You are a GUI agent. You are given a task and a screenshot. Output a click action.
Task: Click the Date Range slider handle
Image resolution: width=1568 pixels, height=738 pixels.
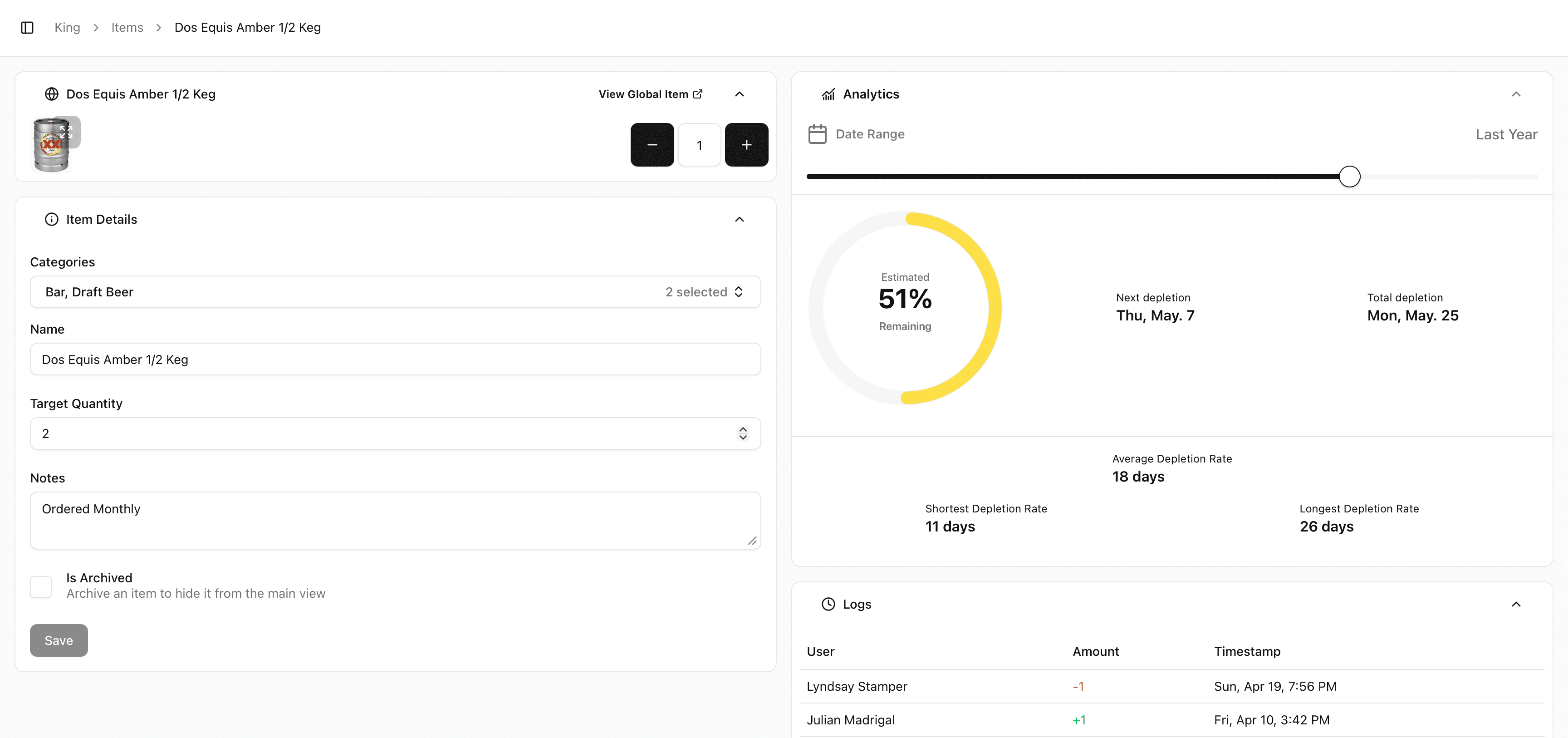point(1349,177)
